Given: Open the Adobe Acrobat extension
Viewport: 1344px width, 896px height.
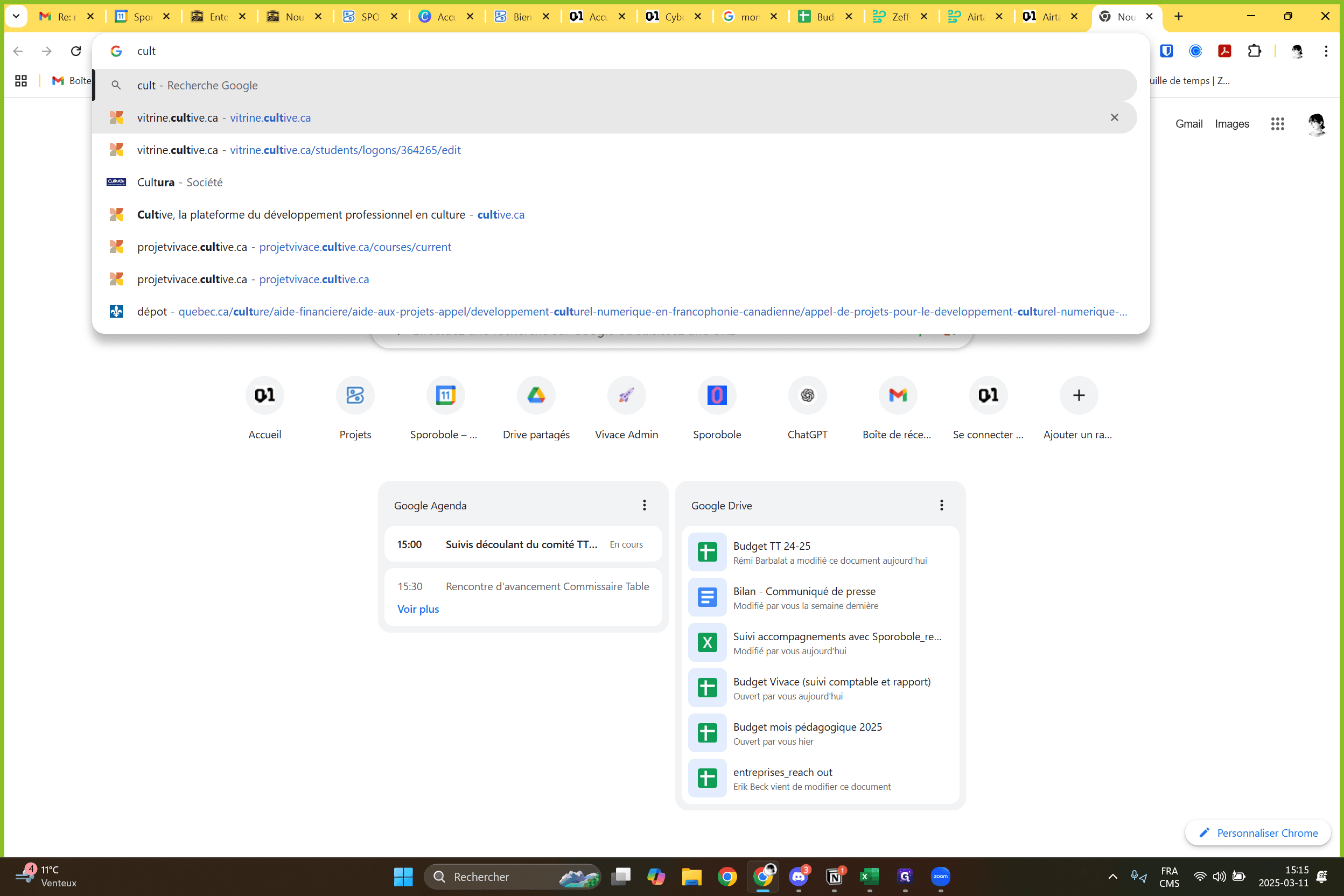Looking at the screenshot, I should point(1224,51).
